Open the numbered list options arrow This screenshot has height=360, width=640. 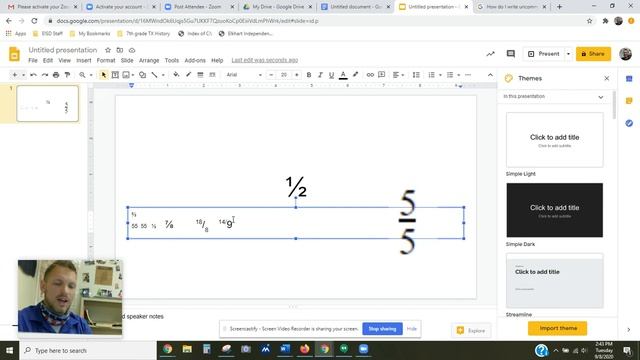[x=440, y=75]
